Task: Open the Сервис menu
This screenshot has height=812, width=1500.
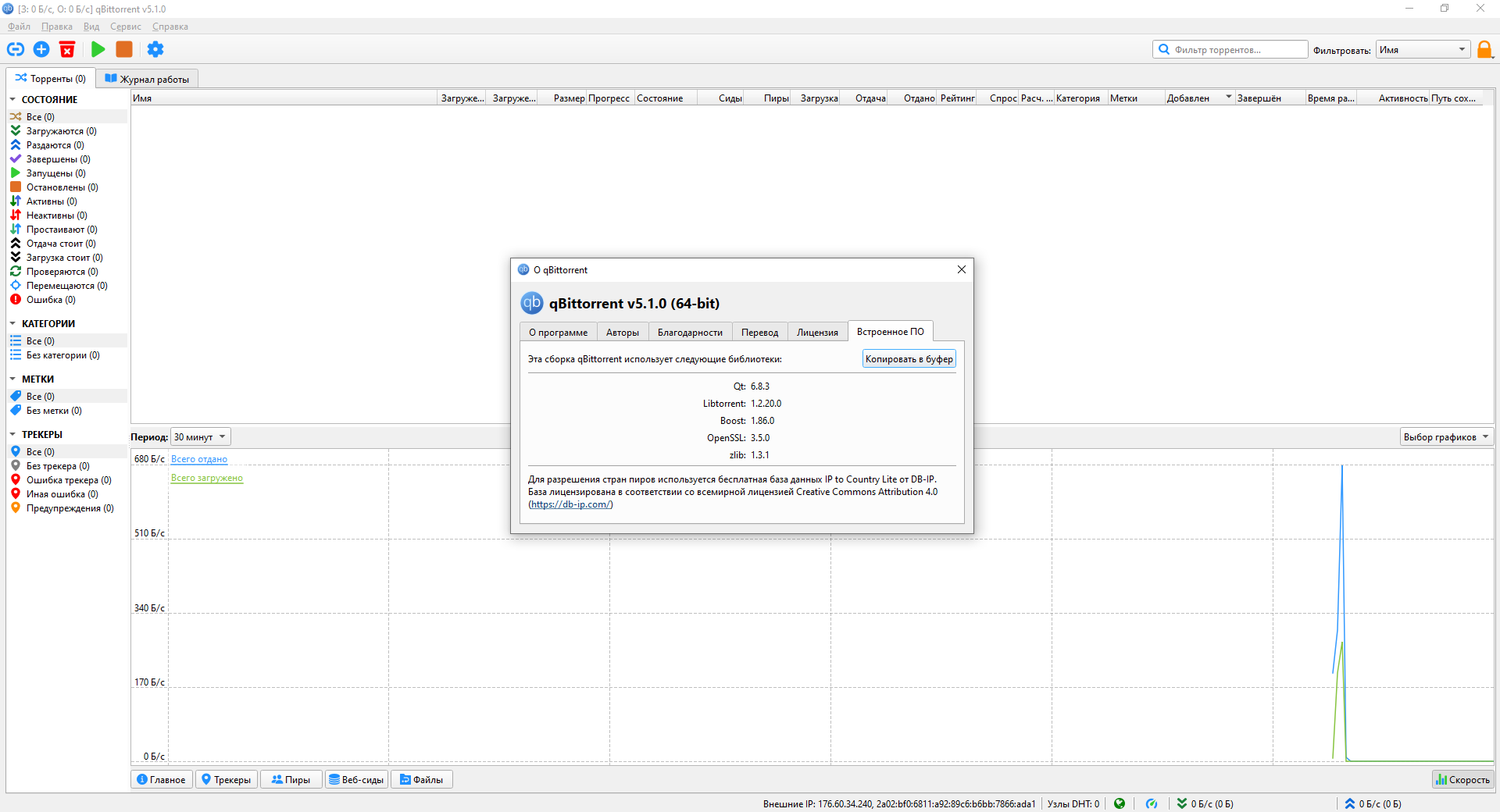Action: pos(125,27)
